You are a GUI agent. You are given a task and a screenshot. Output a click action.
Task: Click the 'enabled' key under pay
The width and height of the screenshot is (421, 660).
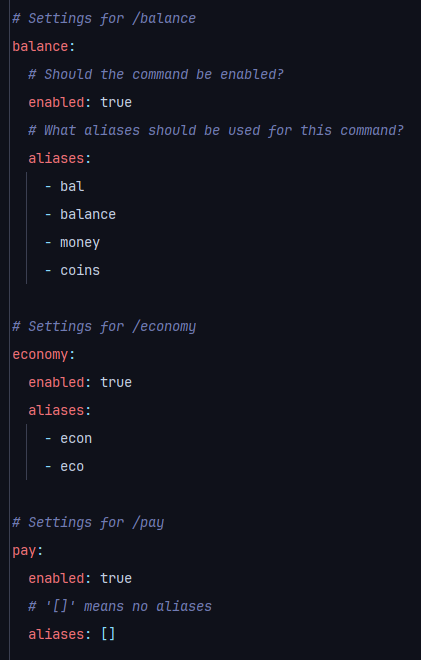56,578
